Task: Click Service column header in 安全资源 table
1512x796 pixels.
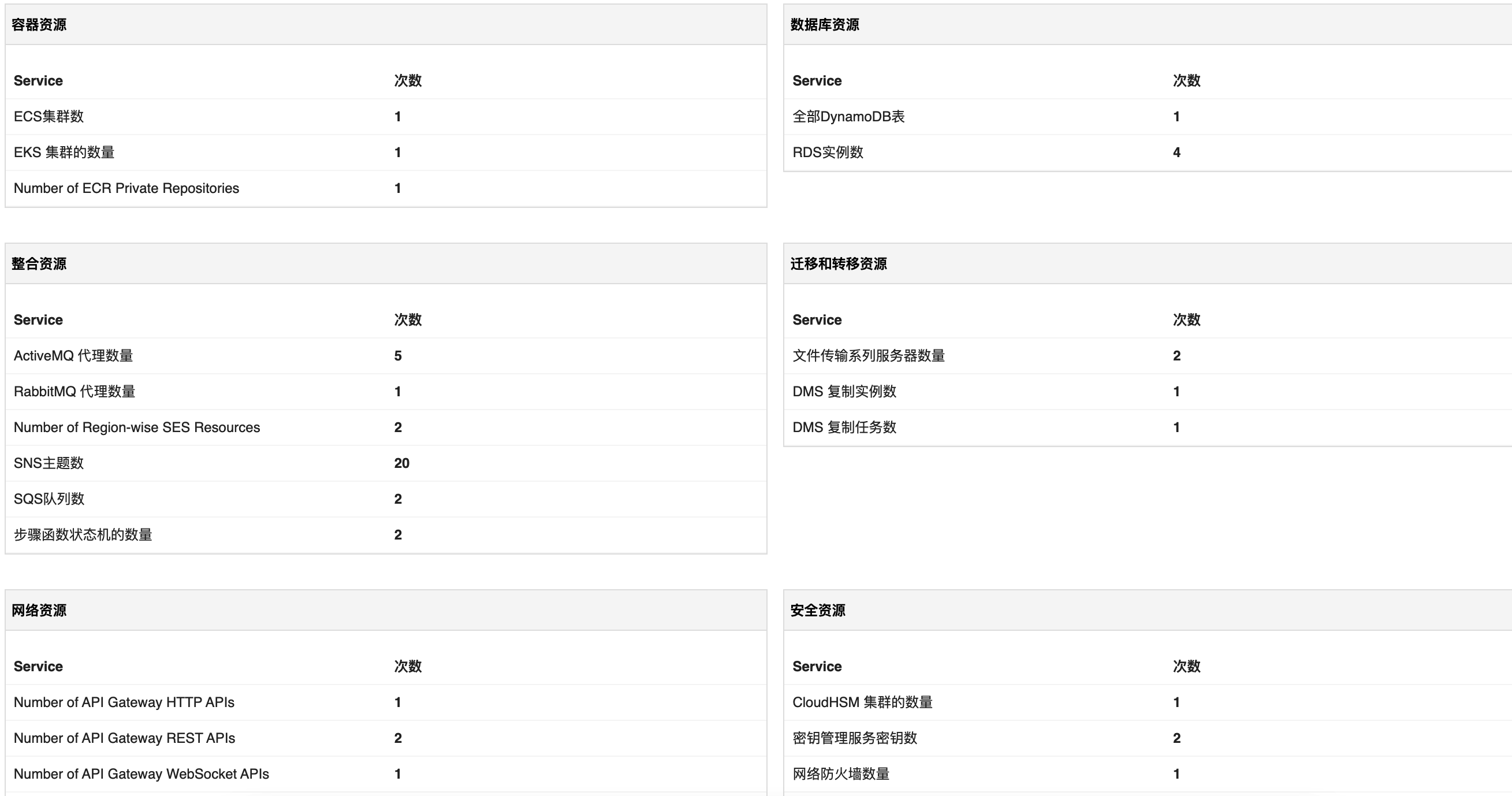Action: click(817, 666)
